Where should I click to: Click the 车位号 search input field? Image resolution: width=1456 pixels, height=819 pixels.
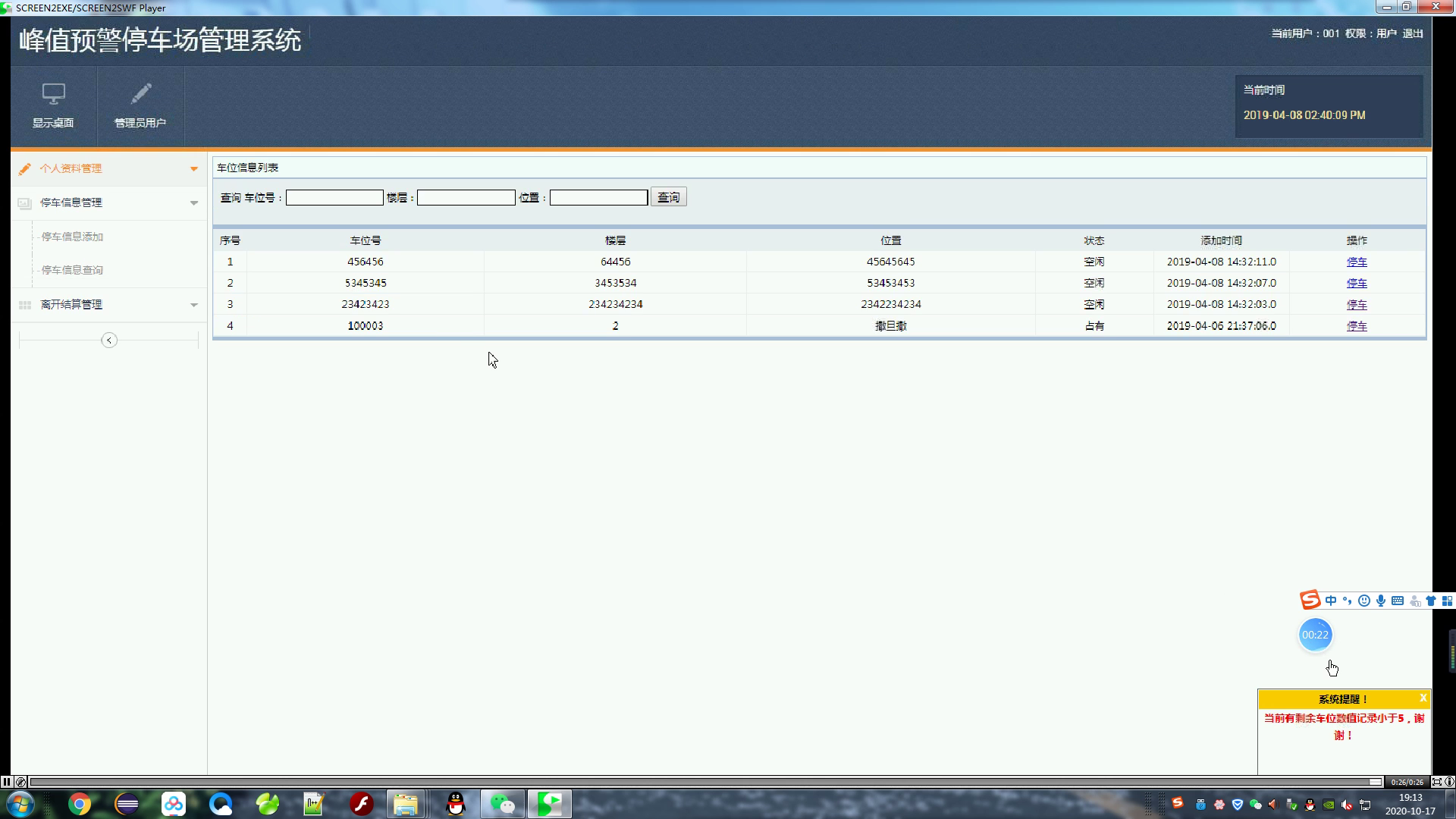coord(334,198)
